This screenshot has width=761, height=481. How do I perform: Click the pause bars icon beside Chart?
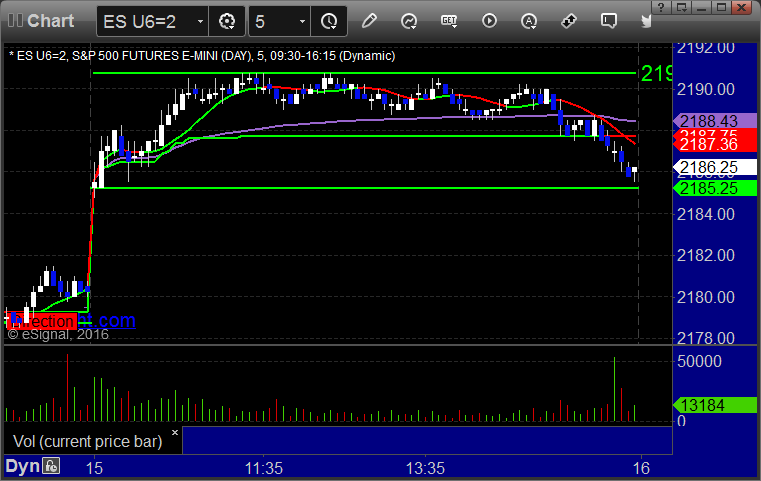(x=15, y=20)
